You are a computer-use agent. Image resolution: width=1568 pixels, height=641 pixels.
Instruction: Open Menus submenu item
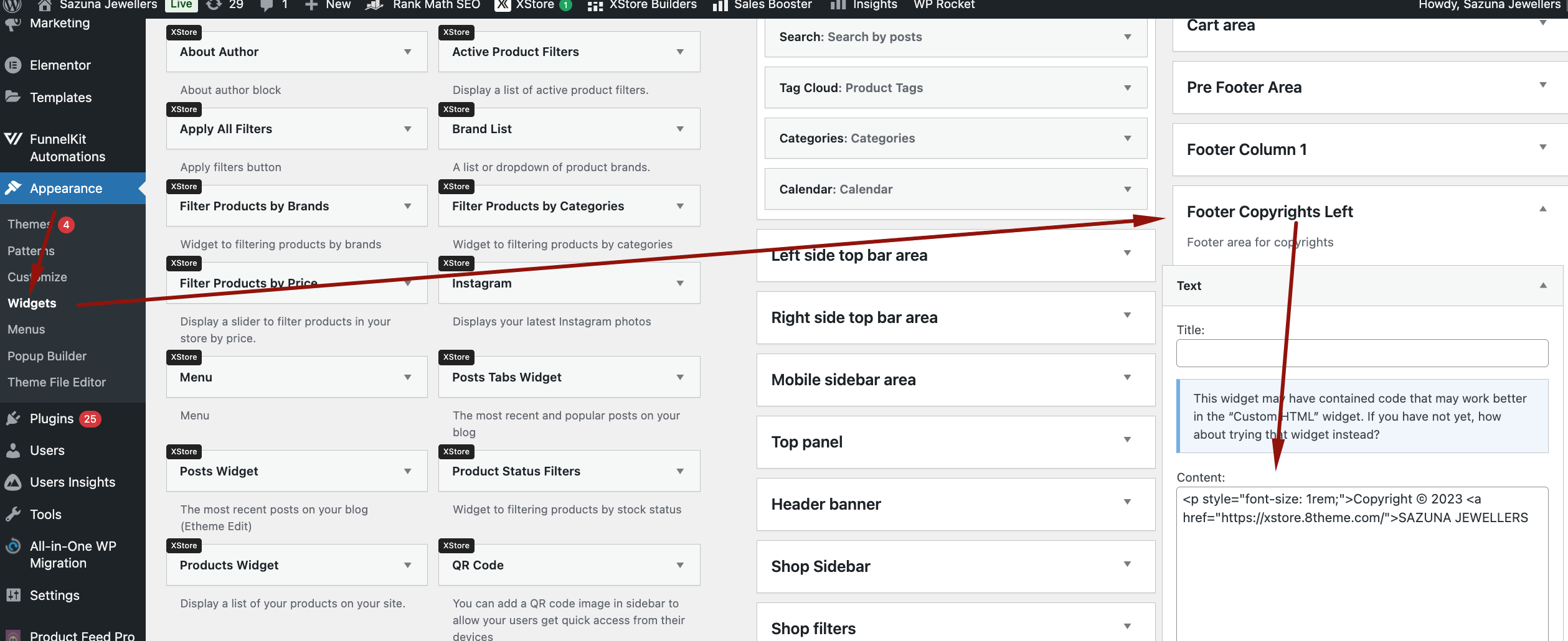click(26, 329)
